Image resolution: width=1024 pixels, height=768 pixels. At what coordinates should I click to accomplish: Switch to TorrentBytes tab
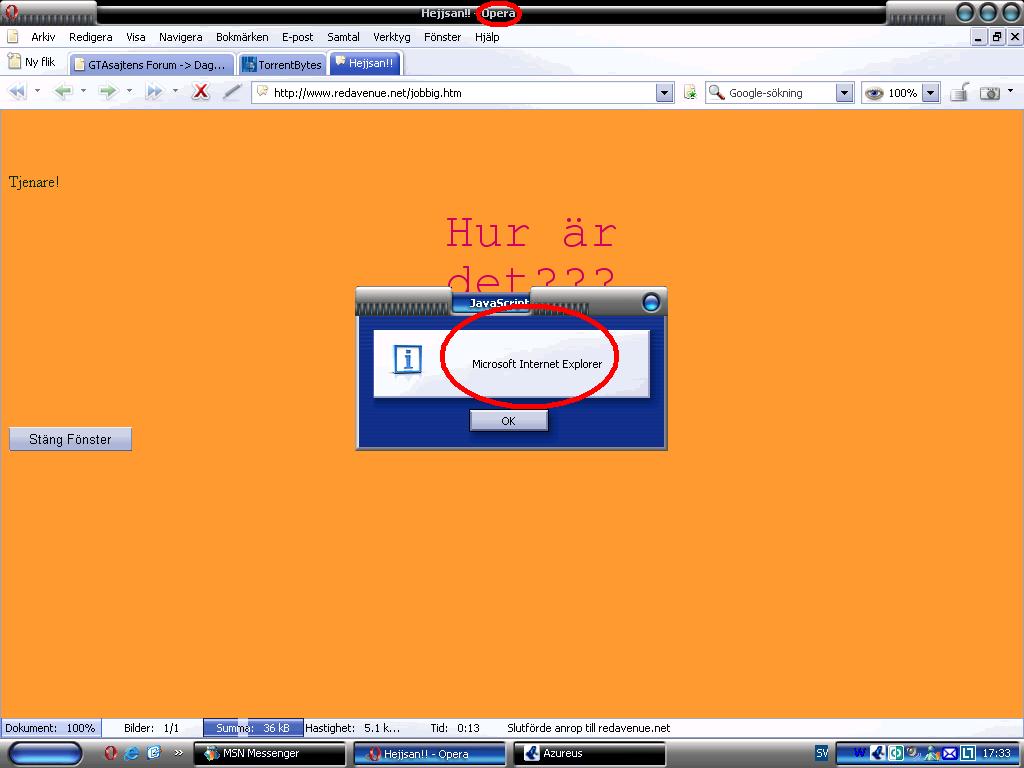[x=282, y=65]
